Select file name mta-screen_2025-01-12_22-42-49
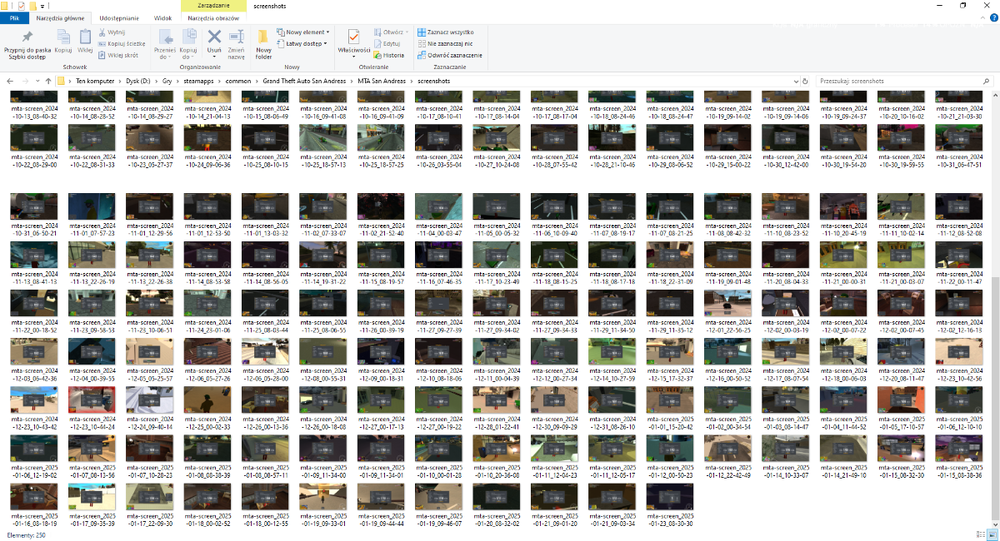 click(728, 471)
